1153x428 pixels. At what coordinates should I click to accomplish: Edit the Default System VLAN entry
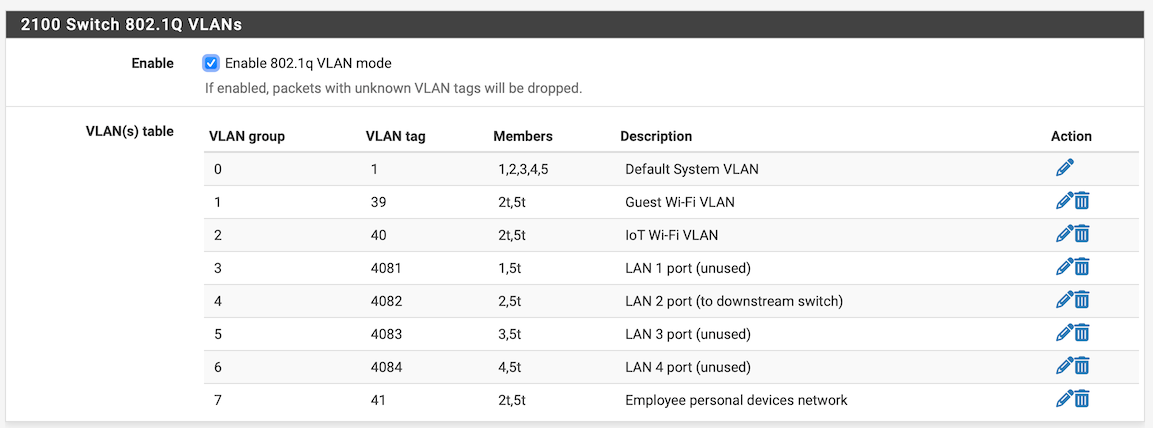(1064, 168)
